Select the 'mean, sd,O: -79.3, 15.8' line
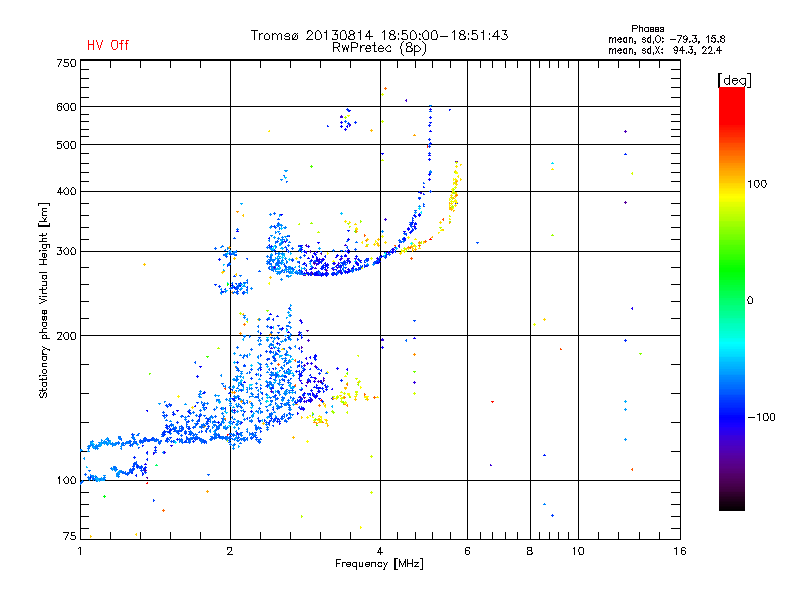Image resolution: width=800 pixels, height=600 pixels. tap(666, 39)
